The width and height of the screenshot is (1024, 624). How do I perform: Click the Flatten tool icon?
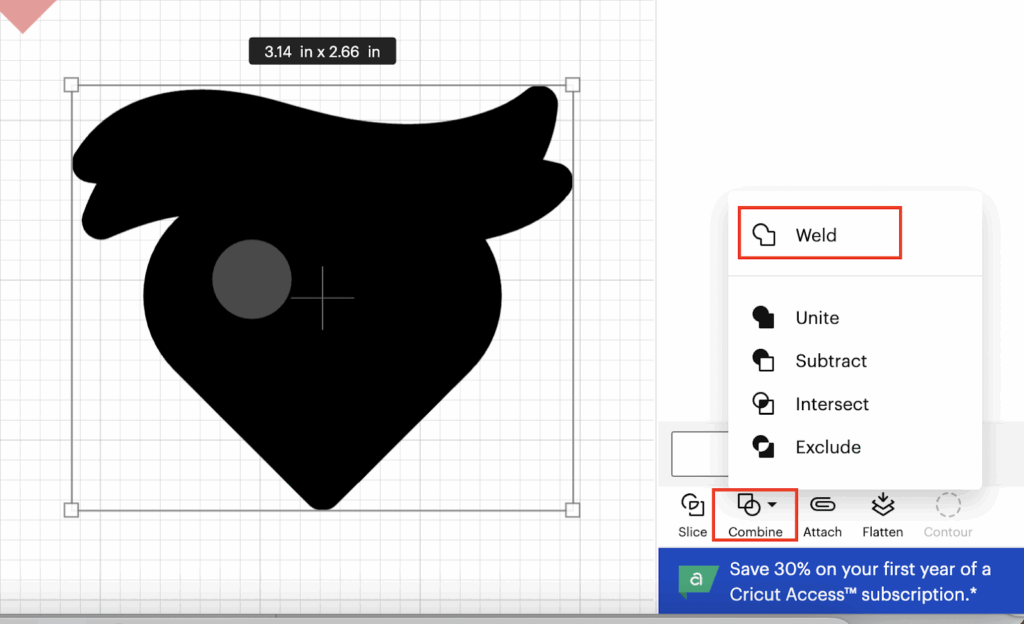point(882,504)
